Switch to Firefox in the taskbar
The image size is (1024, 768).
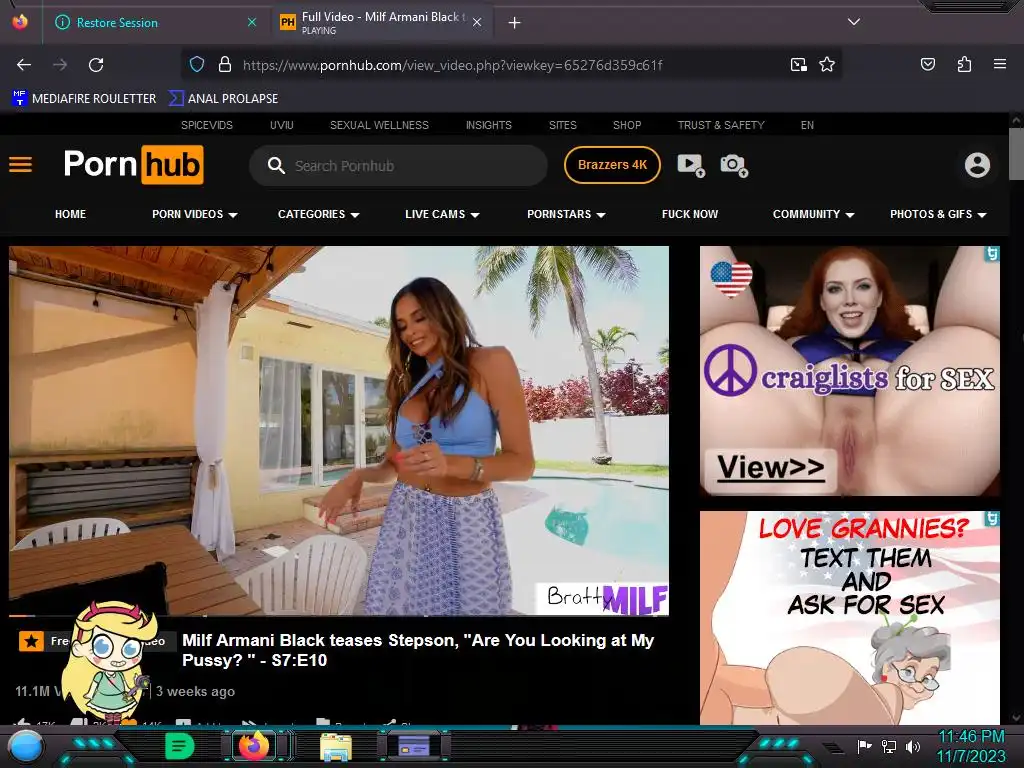(253, 745)
